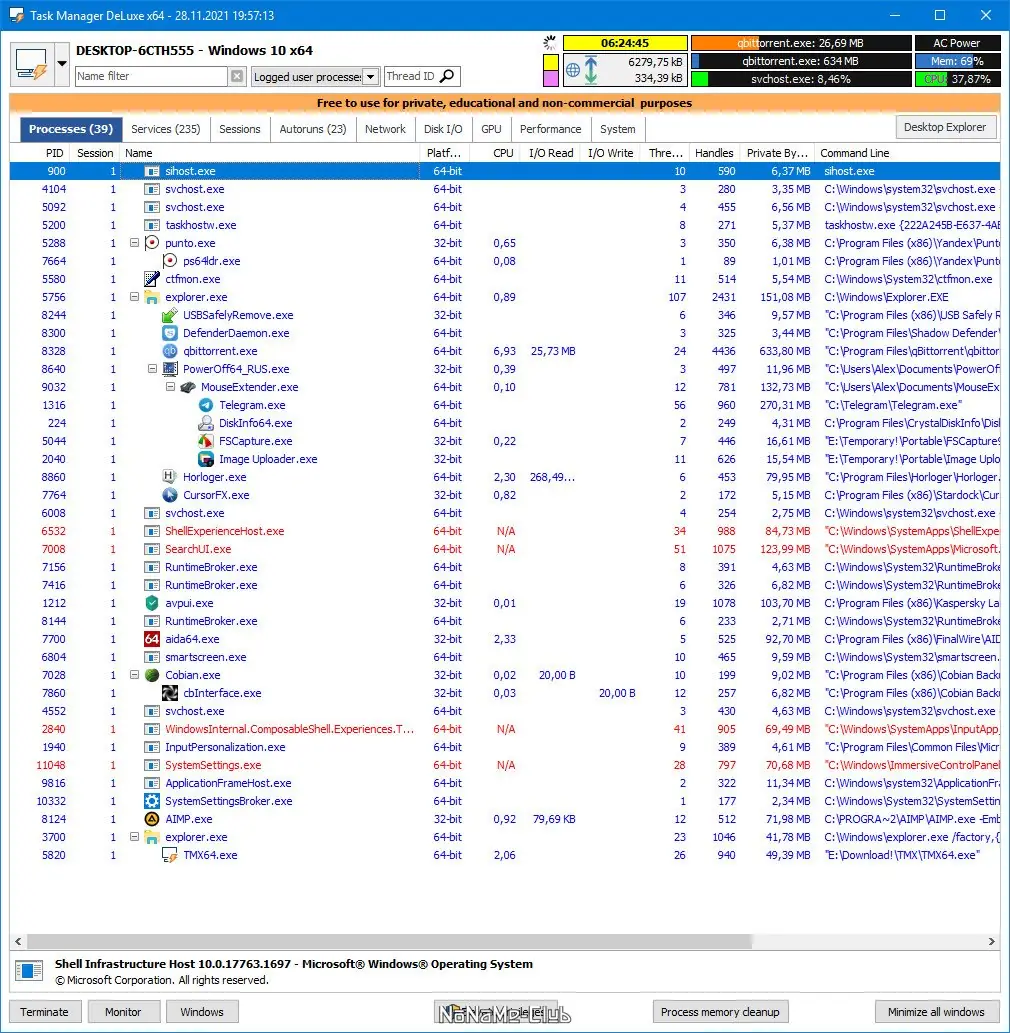
Task: Click the globe network traffic icon
Action: pos(573,70)
